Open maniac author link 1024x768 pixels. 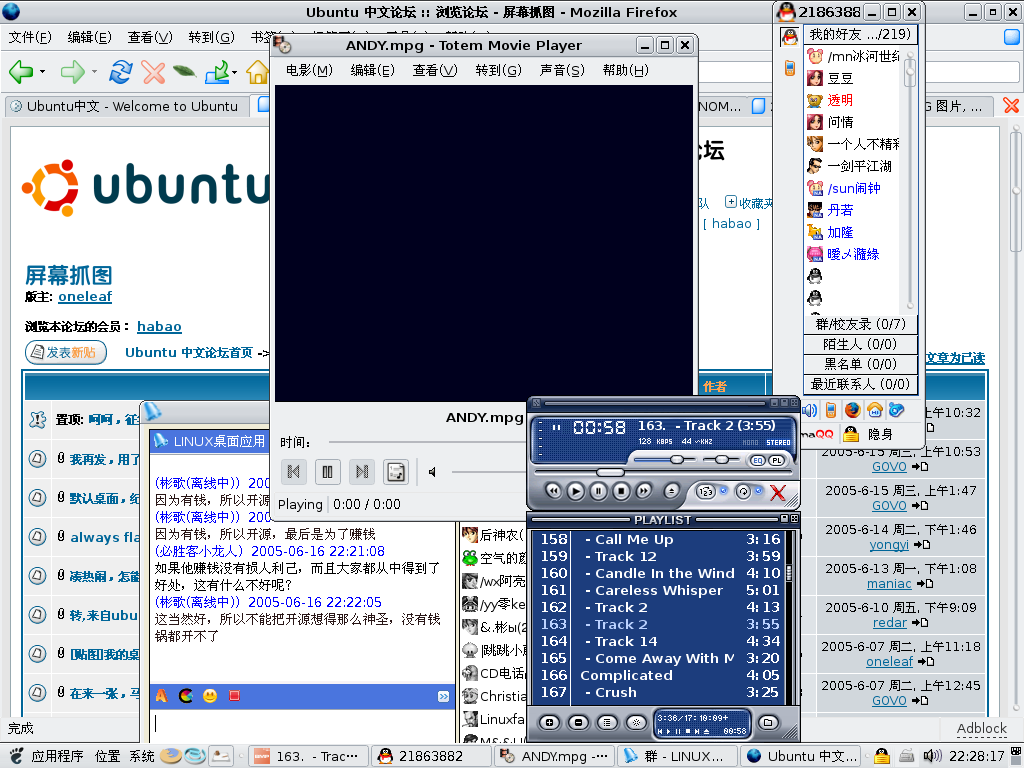pos(889,584)
